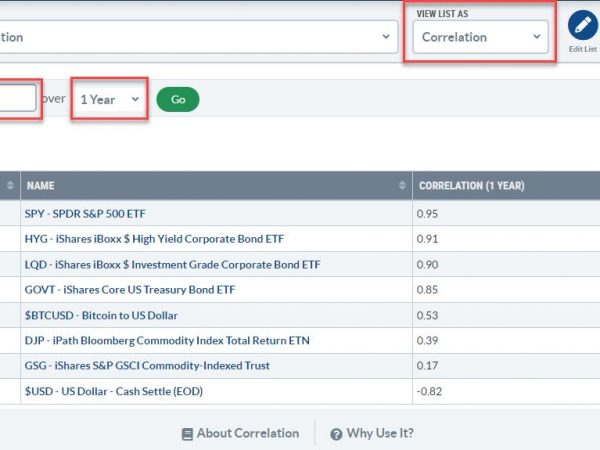Screen dimensions: 600x450
Task: Open GSG iShares S&P GSCI Commodity link
Action: [147, 366]
